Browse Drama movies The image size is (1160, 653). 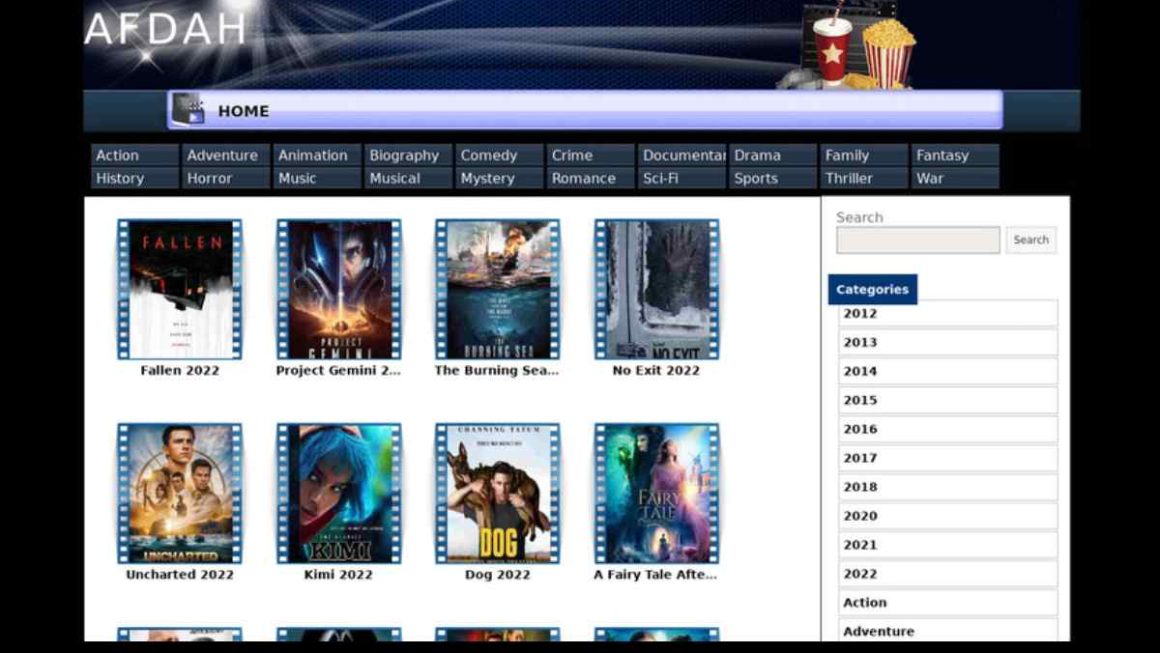[x=773, y=155]
